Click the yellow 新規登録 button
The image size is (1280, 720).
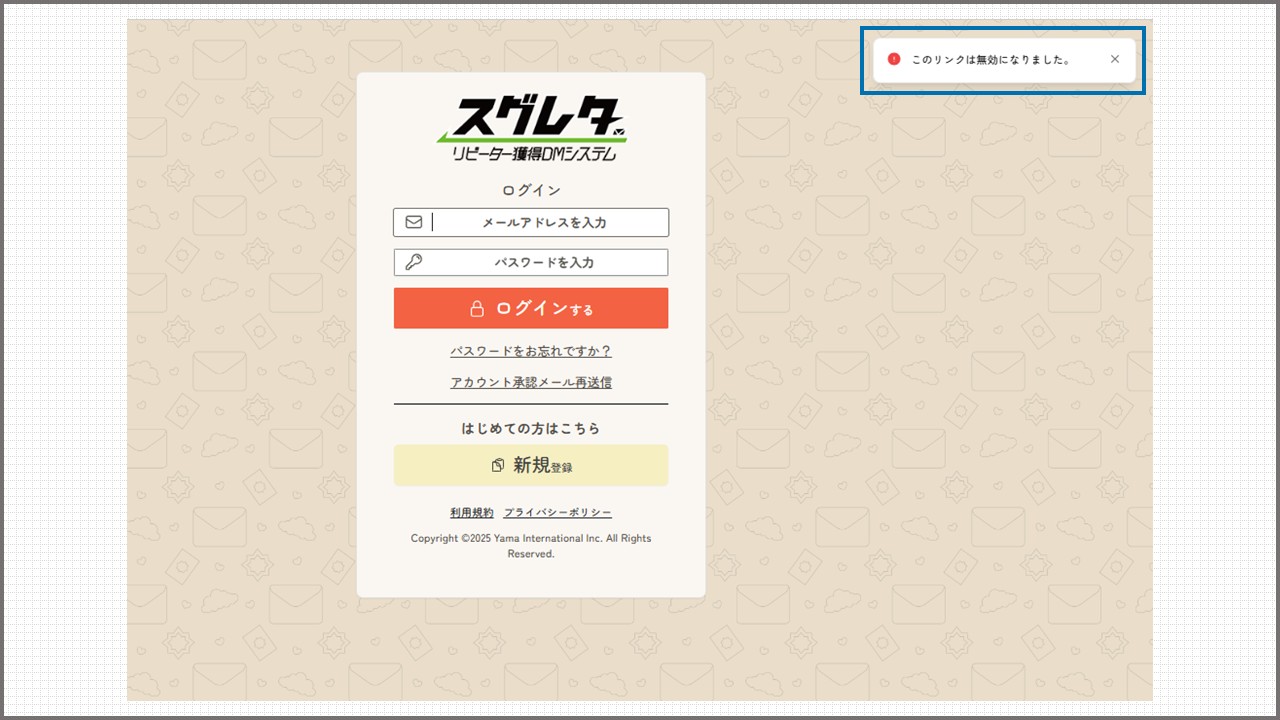coord(531,465)
